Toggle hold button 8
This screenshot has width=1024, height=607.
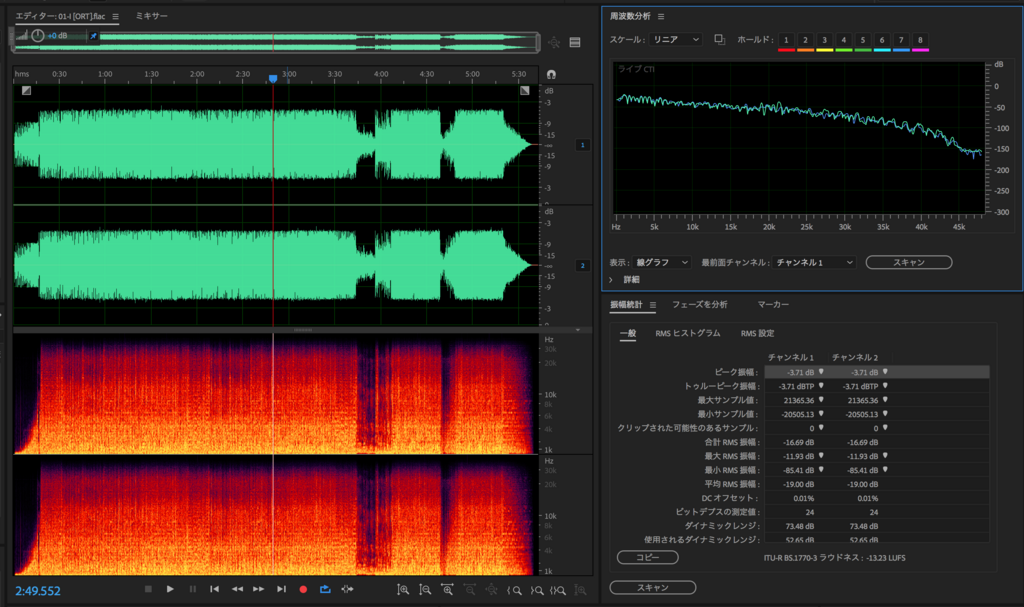[x=920, y=40]
